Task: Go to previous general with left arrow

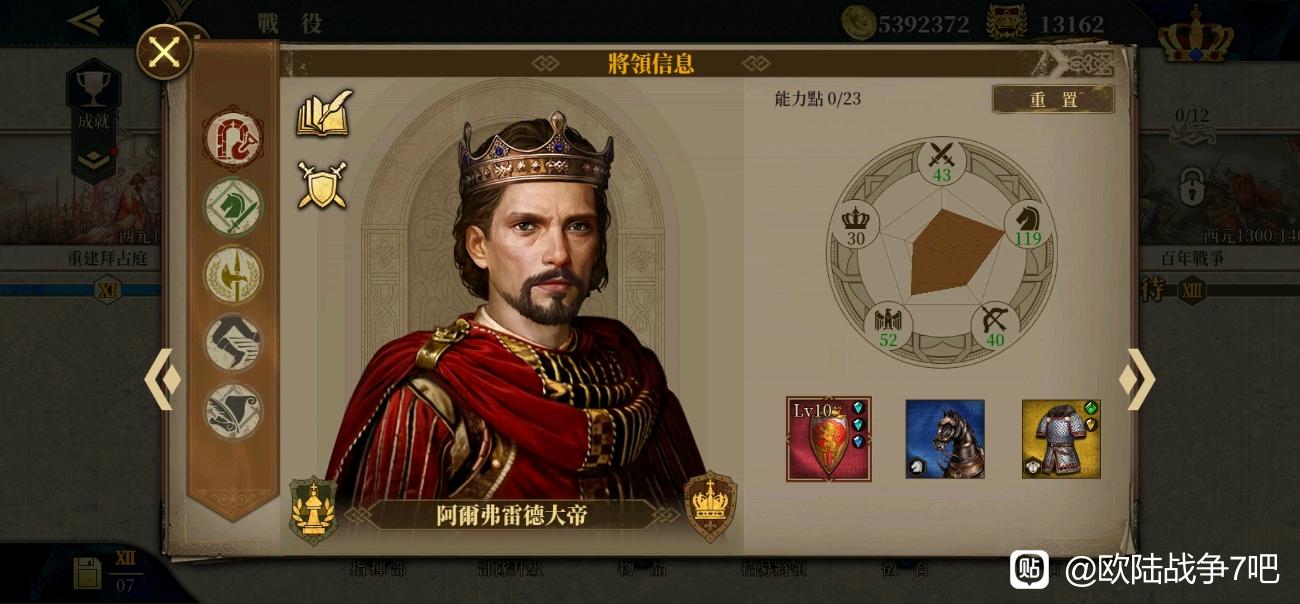Action: click(x=162, y=379)
